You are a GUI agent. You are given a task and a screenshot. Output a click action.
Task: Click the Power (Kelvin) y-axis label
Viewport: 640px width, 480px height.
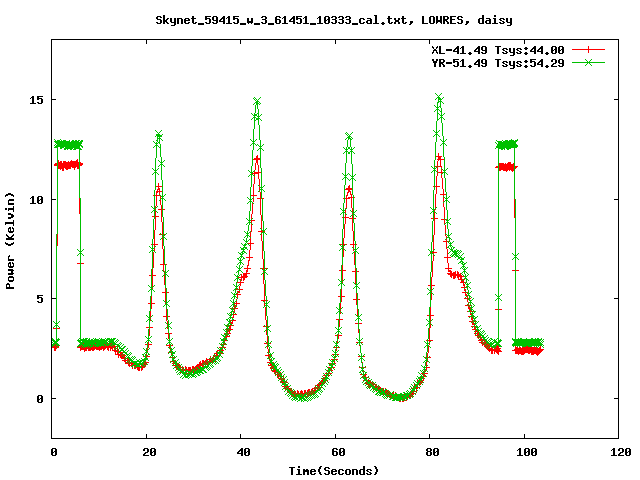coord(10,241)
